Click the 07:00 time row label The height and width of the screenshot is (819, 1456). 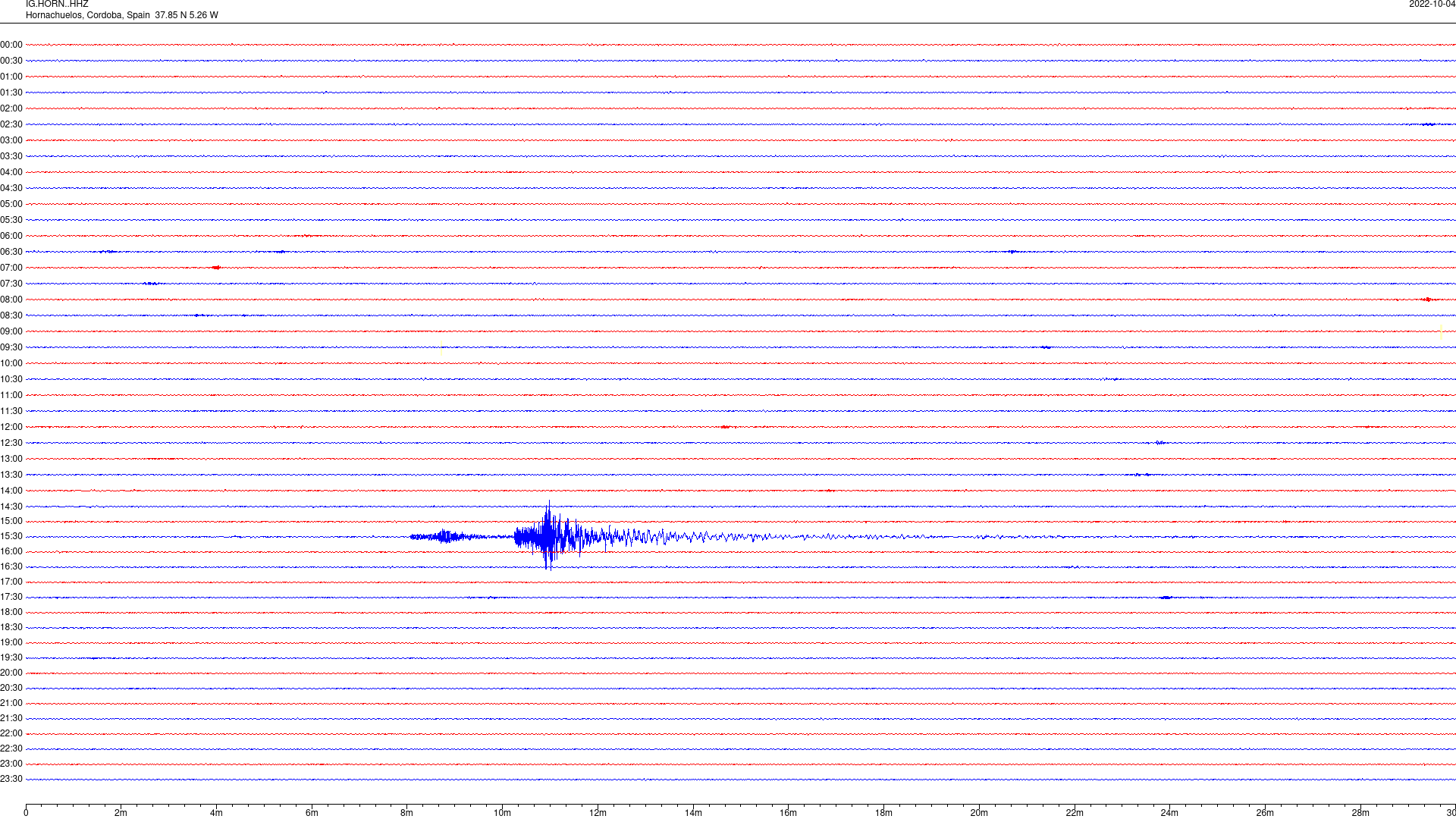[11, 268]
